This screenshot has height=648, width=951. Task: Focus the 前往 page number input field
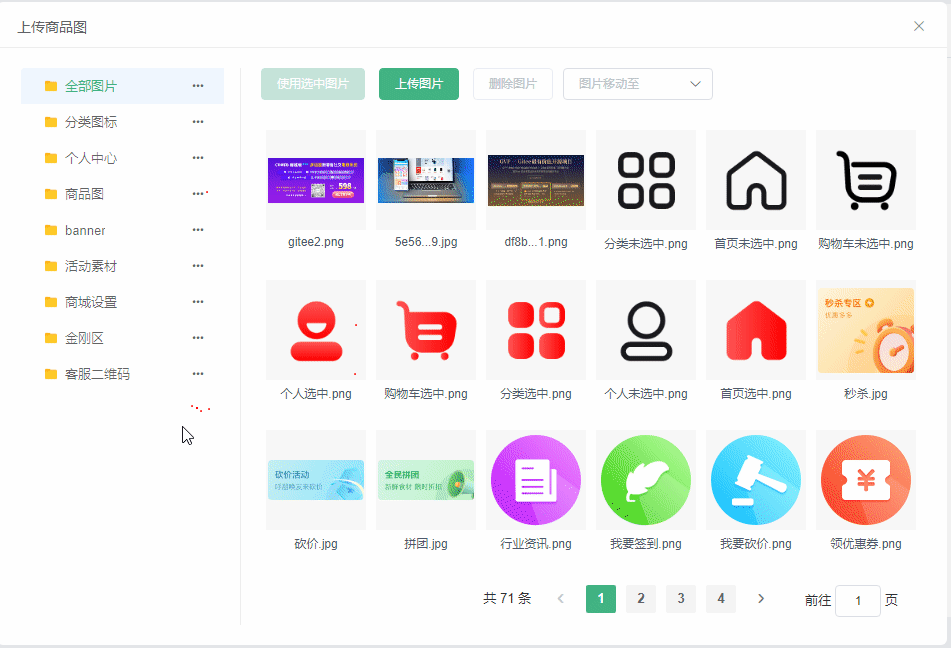(857, 601)
